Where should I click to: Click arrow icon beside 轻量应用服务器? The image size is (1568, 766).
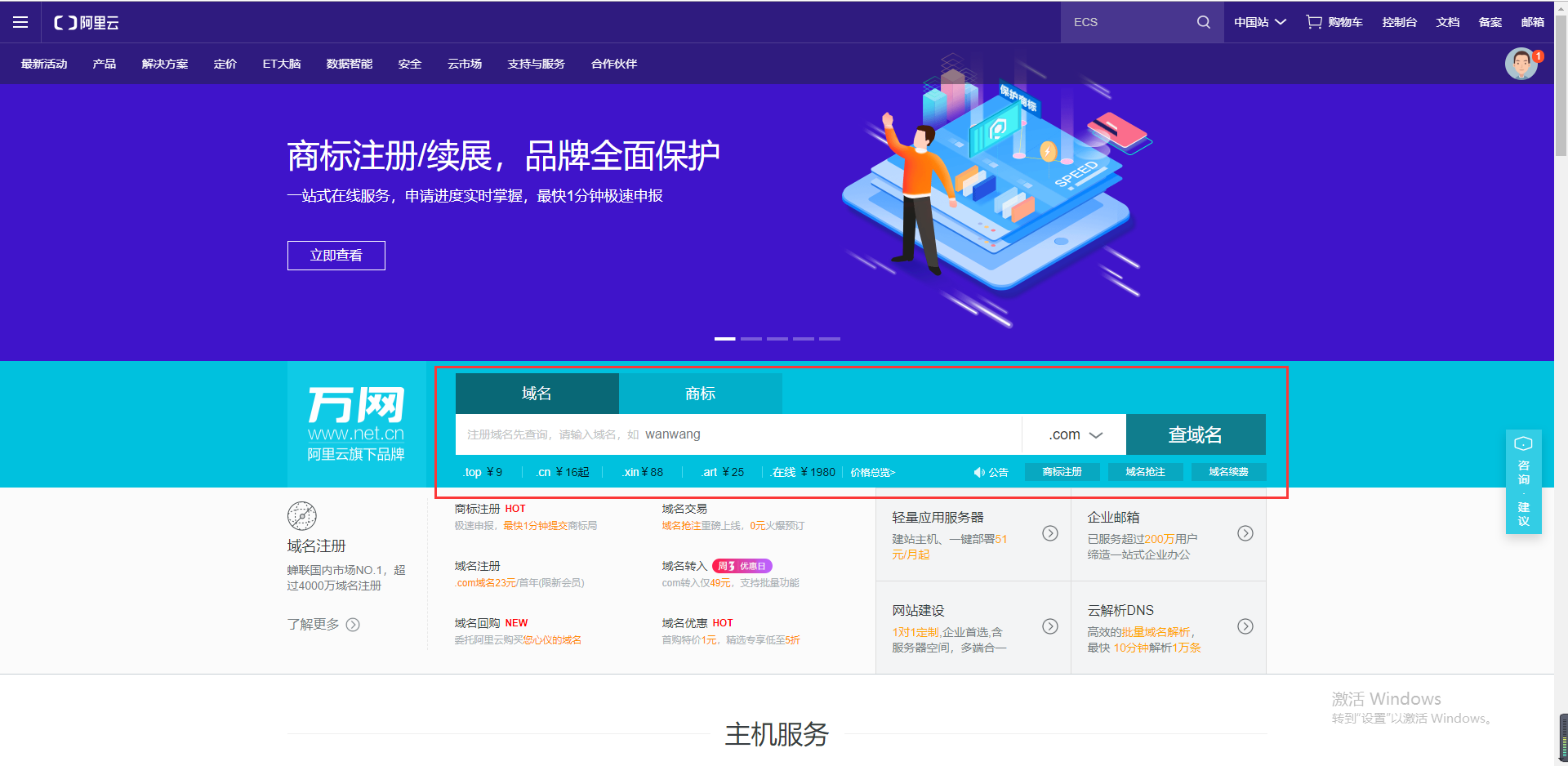pos(1050,533)
